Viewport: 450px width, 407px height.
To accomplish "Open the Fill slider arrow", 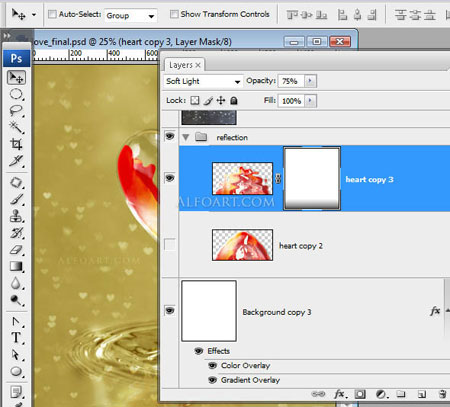I will [310, 101].
